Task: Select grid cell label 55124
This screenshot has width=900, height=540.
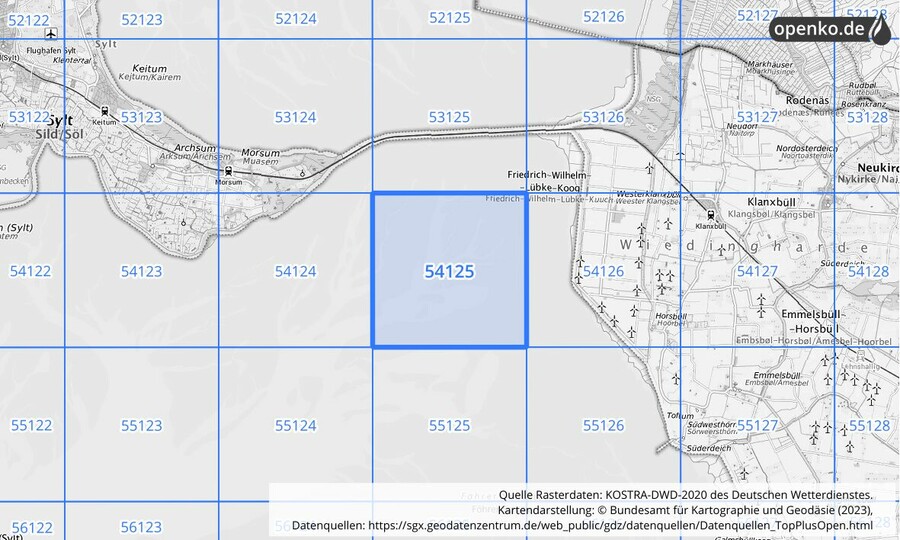Action: (x=295, y=425)
